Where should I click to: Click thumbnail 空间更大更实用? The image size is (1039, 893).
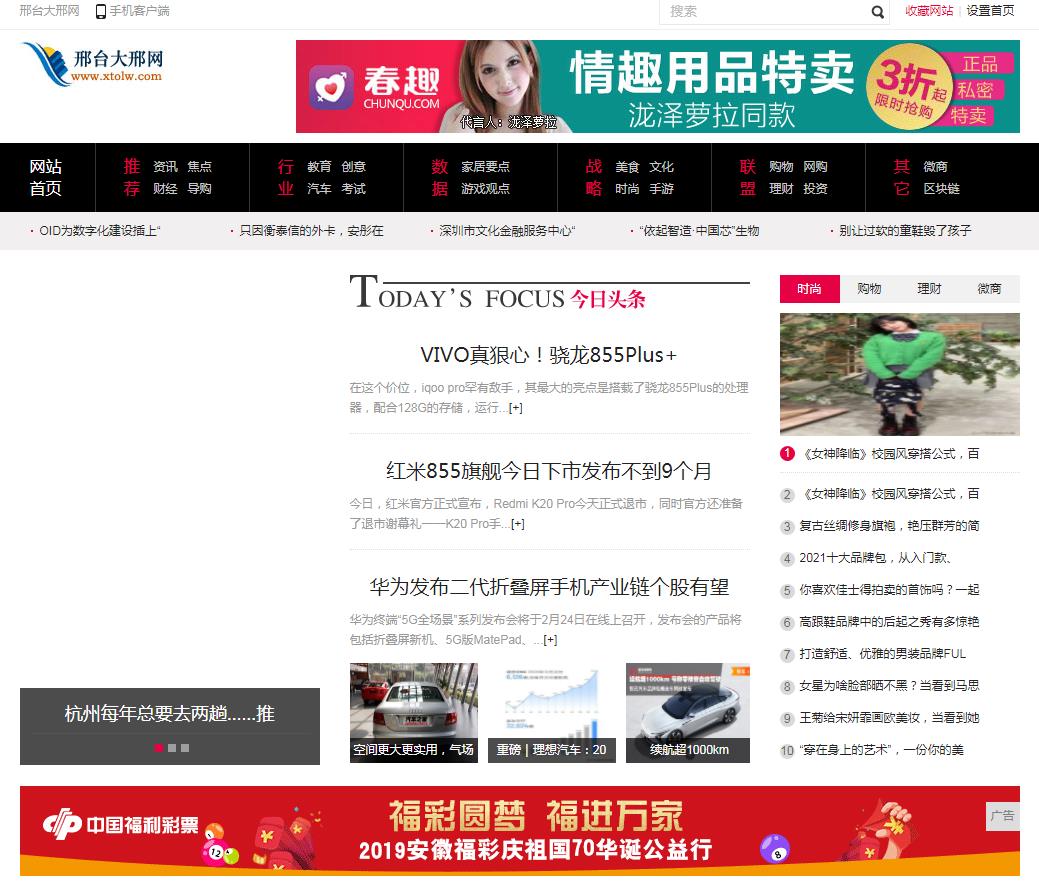coord(413,713)
